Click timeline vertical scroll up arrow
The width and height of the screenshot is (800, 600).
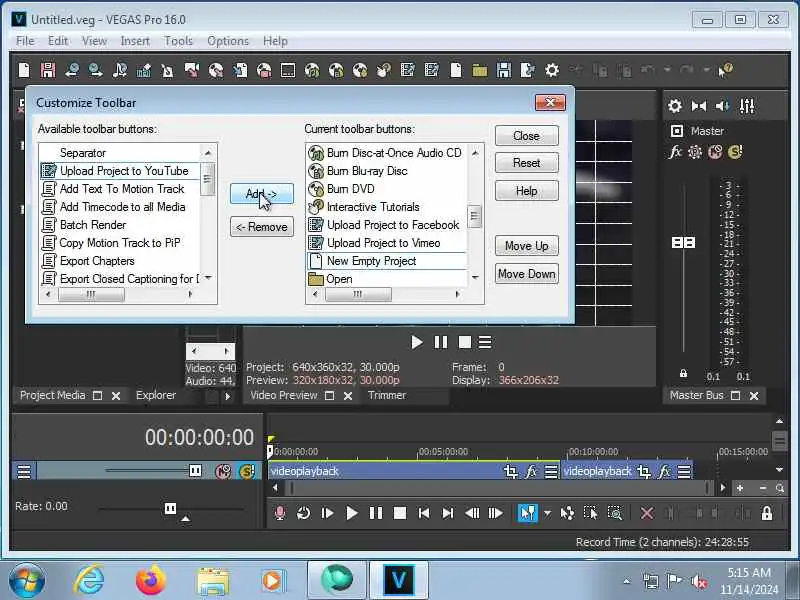[780, 421]
